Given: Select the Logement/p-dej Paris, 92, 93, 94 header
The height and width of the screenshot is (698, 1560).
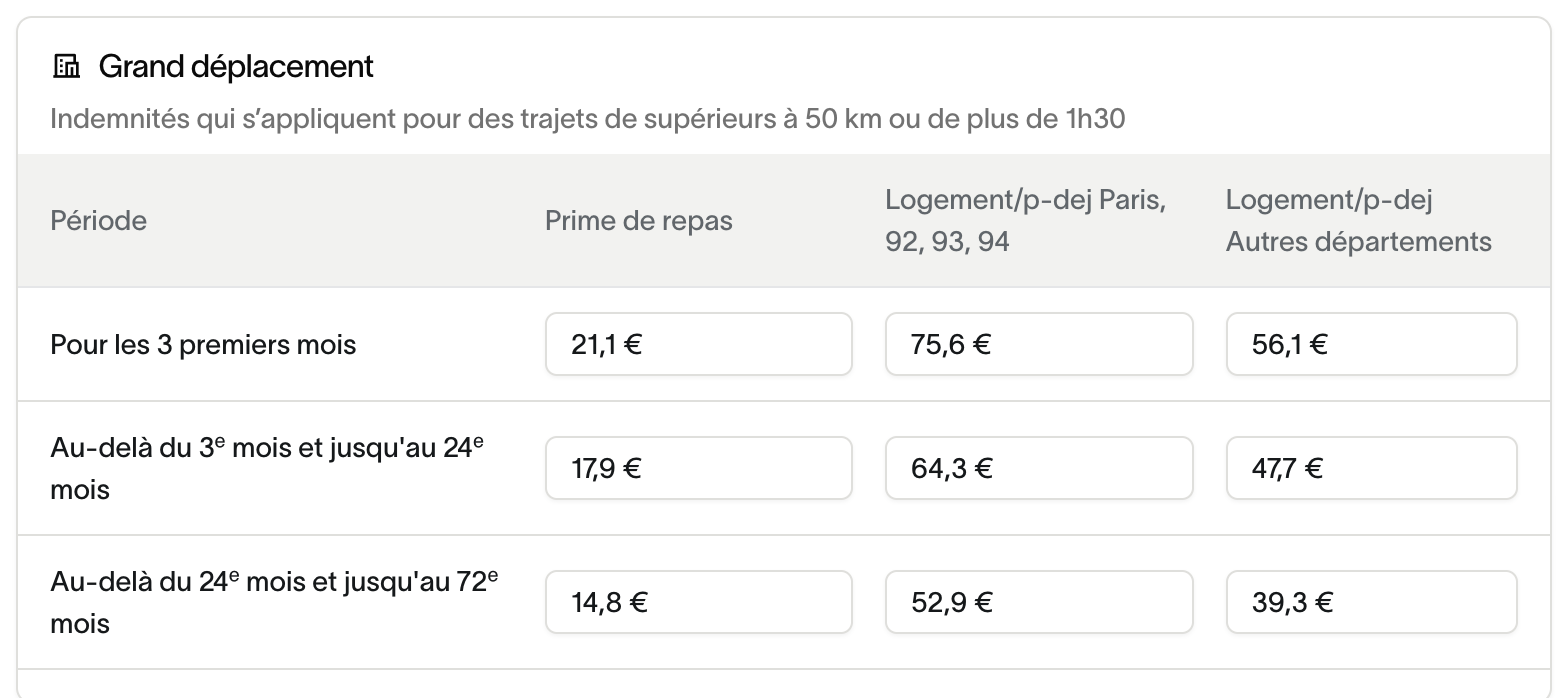Looking at the screenshot, I should [1027, 220].
